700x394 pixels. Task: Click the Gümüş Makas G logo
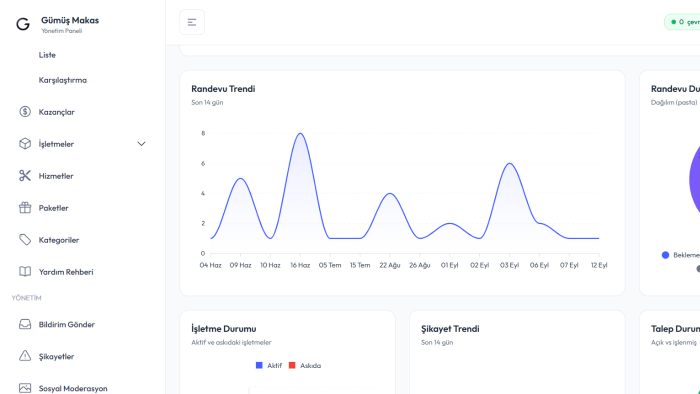click(23, 24)
